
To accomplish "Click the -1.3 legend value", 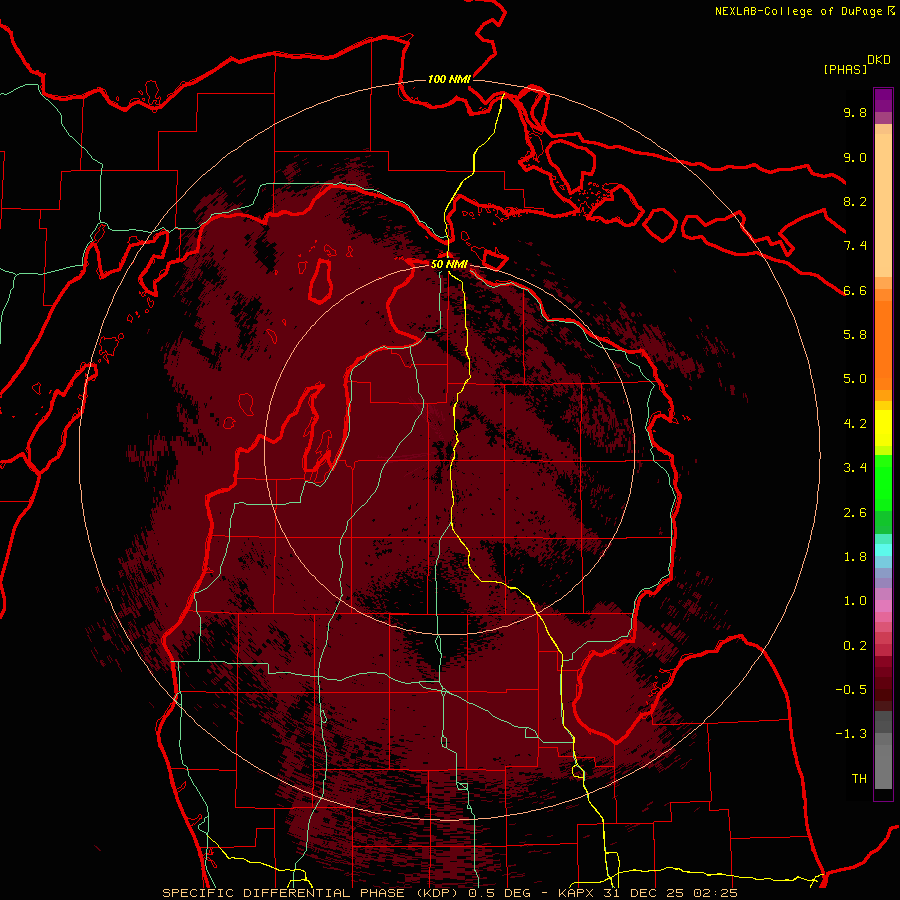I will click(851, 734).
